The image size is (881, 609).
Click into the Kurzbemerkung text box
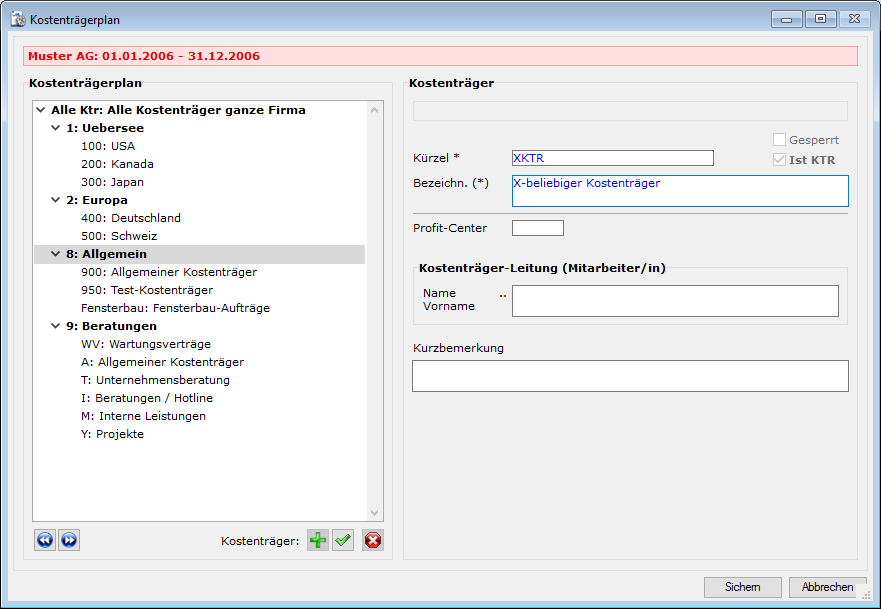tap(630, 376)
